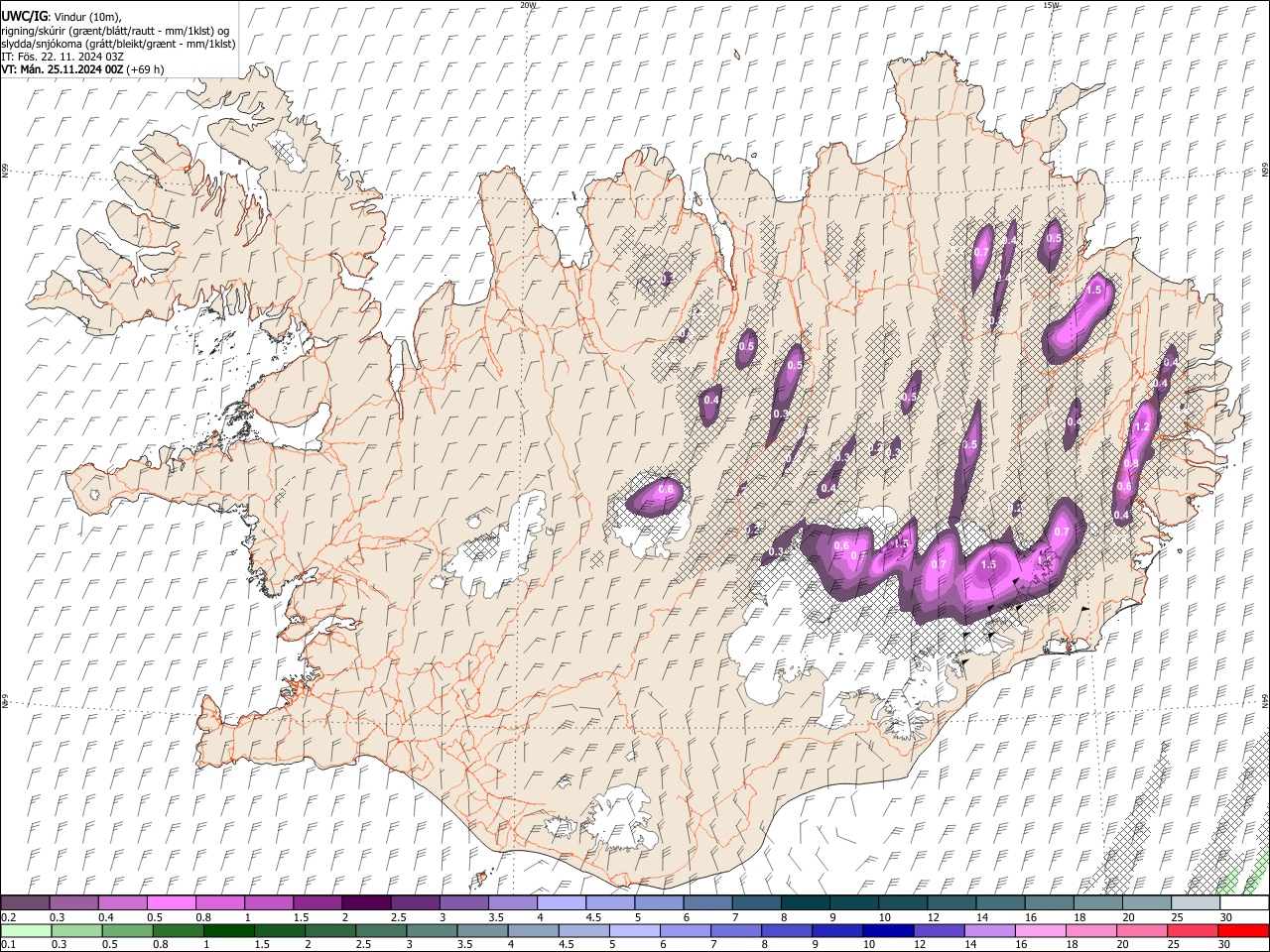The height and width of the screenshot is (952, 1270).
Task: Pick the darkest green 1–1.5 rain scale swatch
Action: coord(228,930)
